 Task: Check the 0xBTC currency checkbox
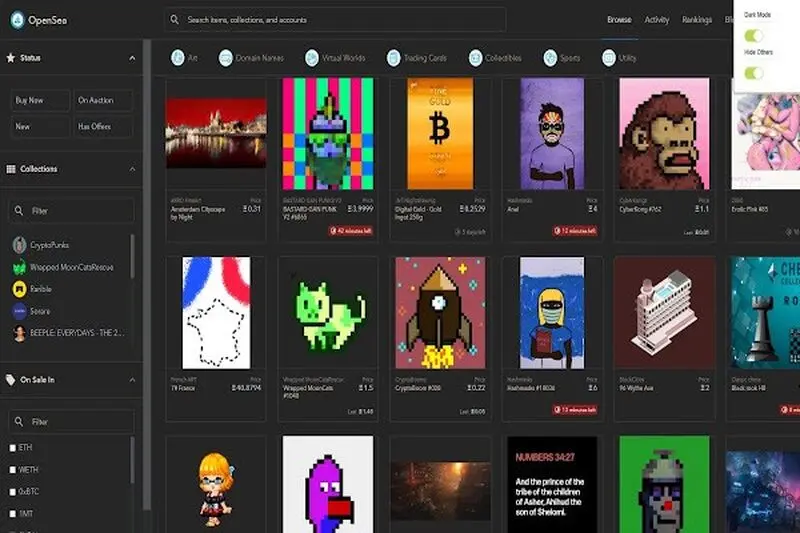point(13,492)
